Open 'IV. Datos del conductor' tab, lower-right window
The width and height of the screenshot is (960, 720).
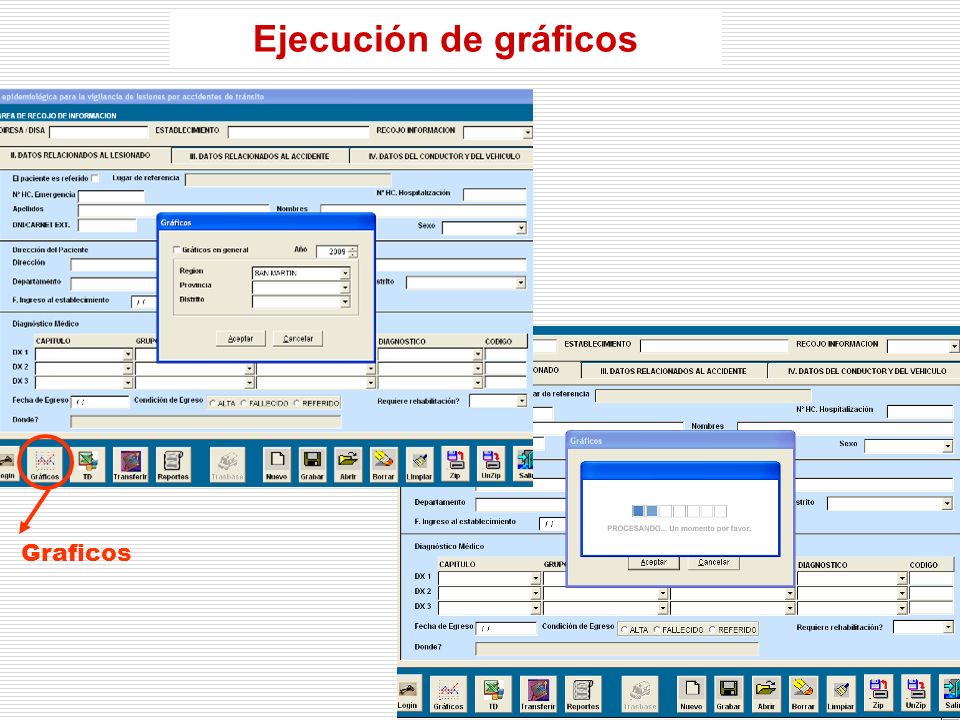[x=866, y=371]
